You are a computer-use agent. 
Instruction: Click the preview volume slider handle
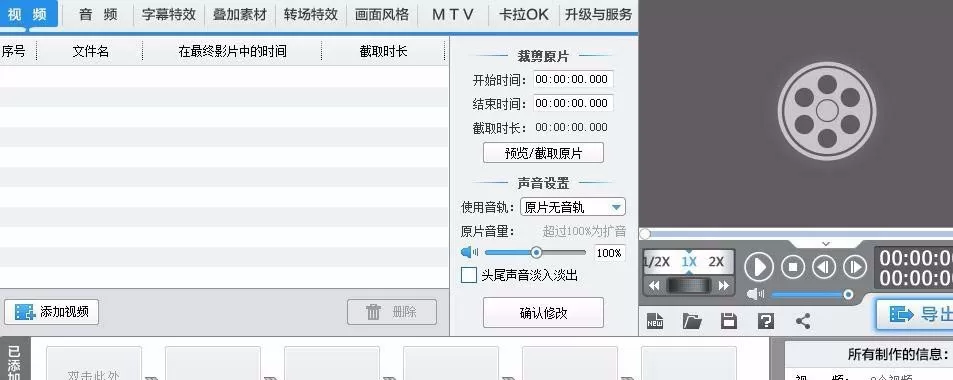[x=848, y=295]
